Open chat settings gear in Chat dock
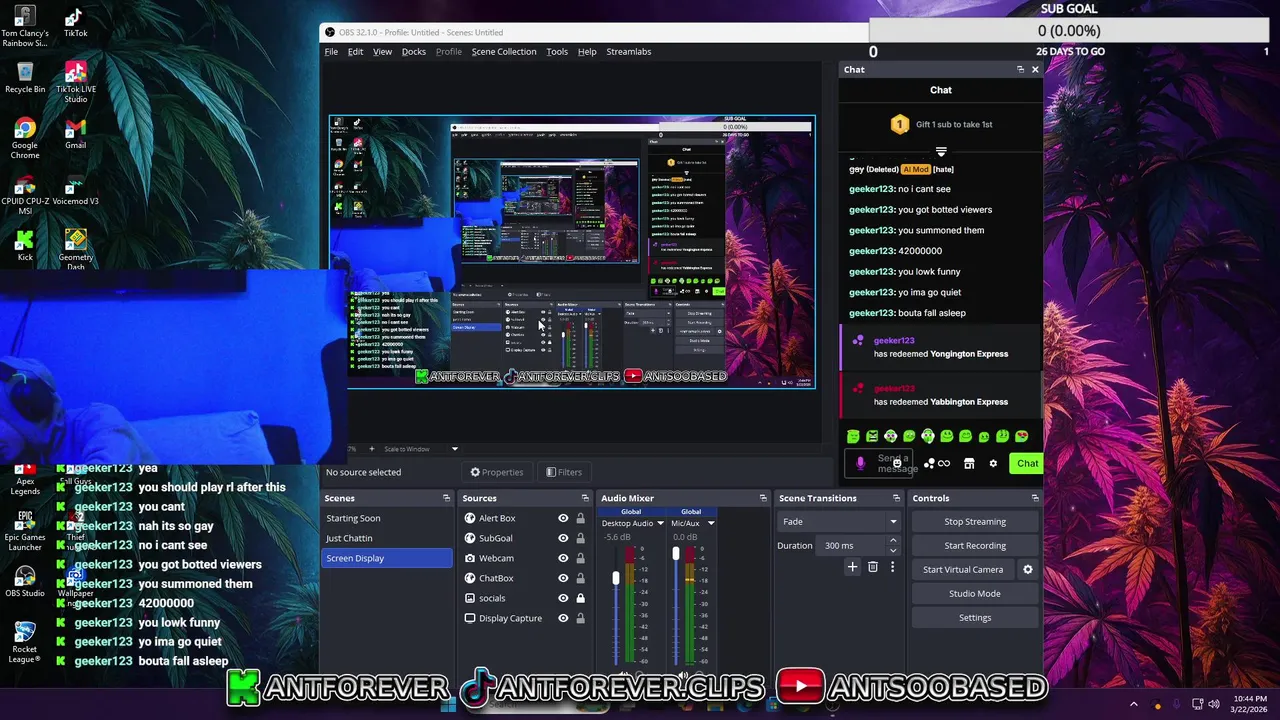 point(993,463)
